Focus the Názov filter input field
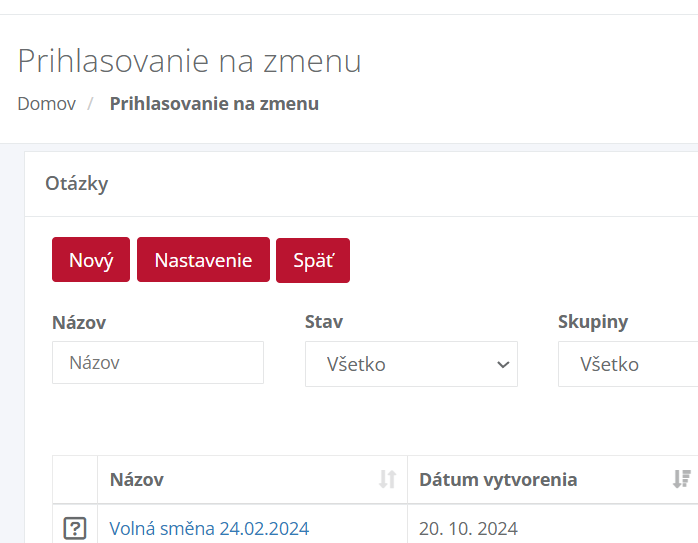Viewport: 698px width, 543px height. point(158,363)
